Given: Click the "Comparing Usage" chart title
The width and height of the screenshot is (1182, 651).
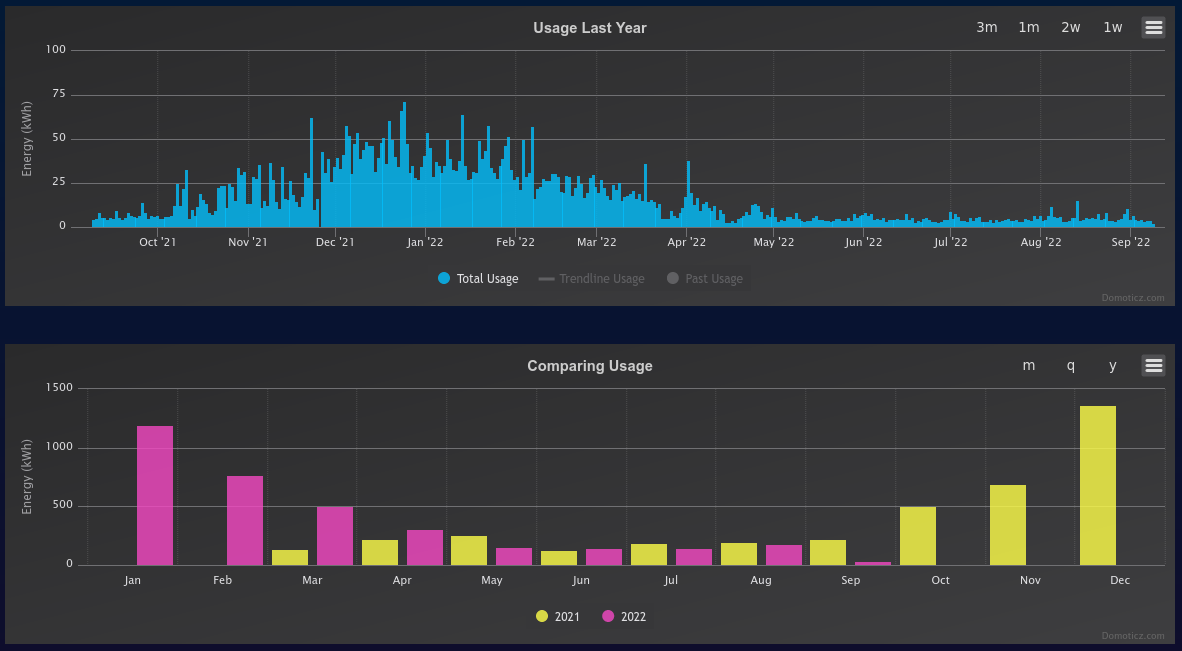Looking at the screenshot, I should pos(590,366).
